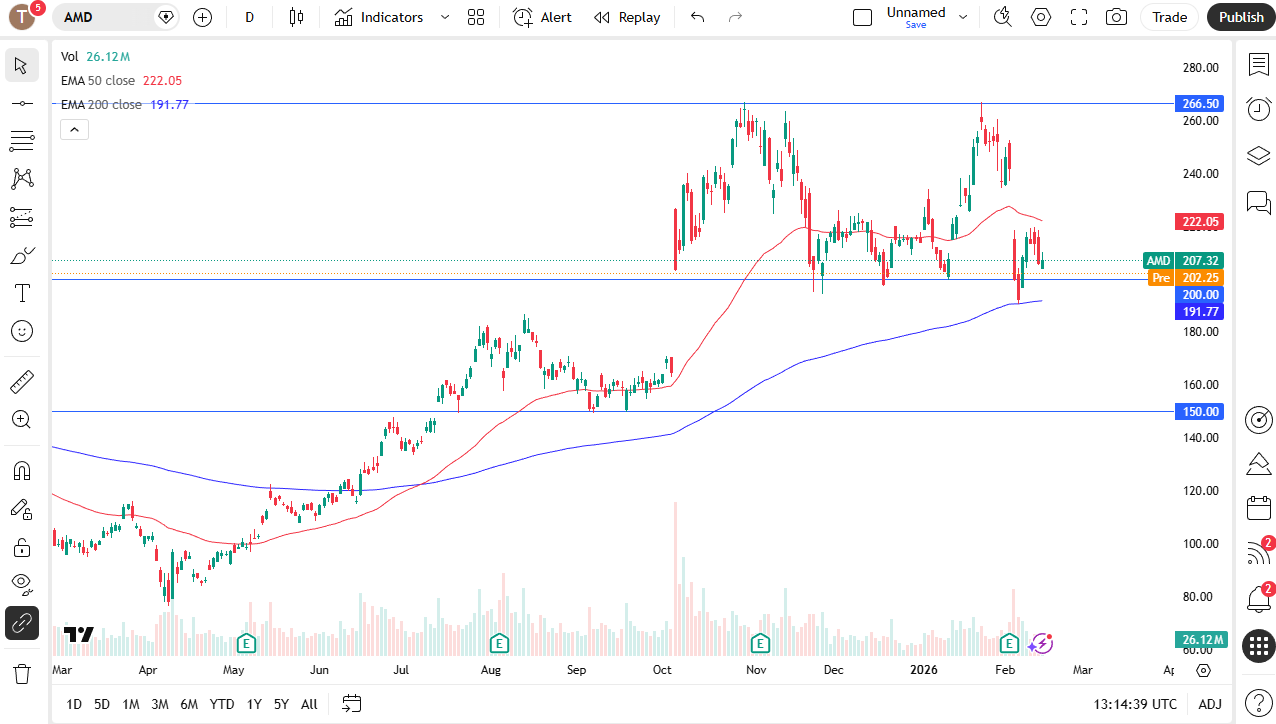Select the YTD time range
This screenshot has height=724, width=1276.
tap(222, 704)
